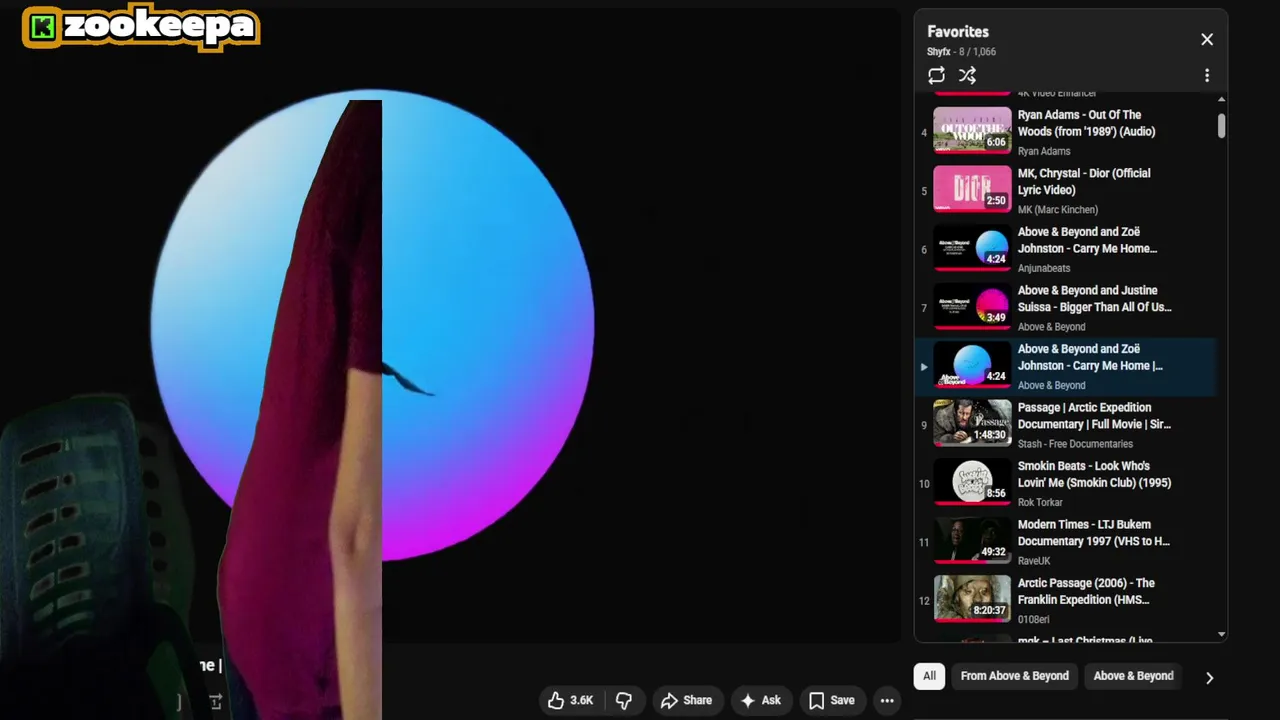
Task: Select the All filter chip
Action: pyautogui.click(x=929, y=676)
